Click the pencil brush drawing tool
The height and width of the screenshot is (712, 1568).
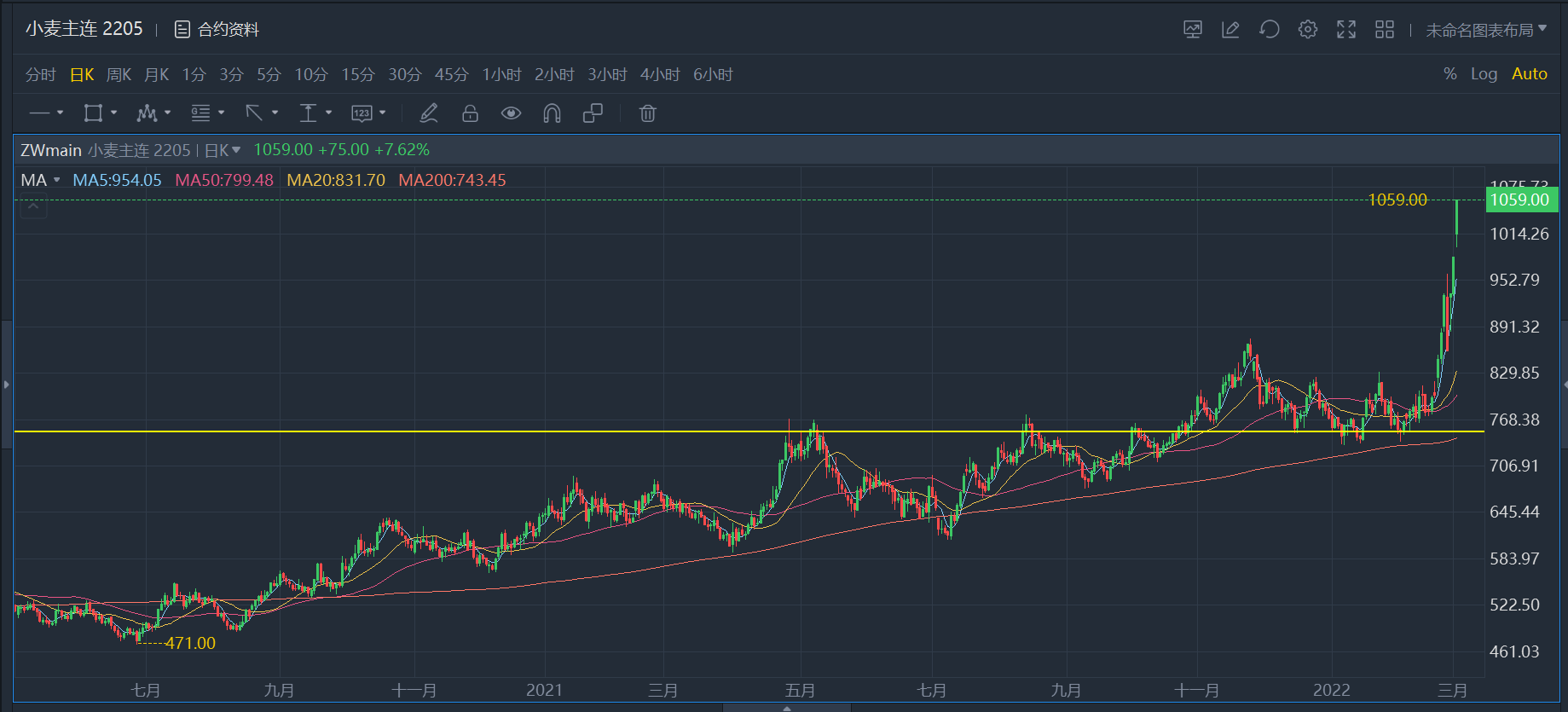point(429,113)
